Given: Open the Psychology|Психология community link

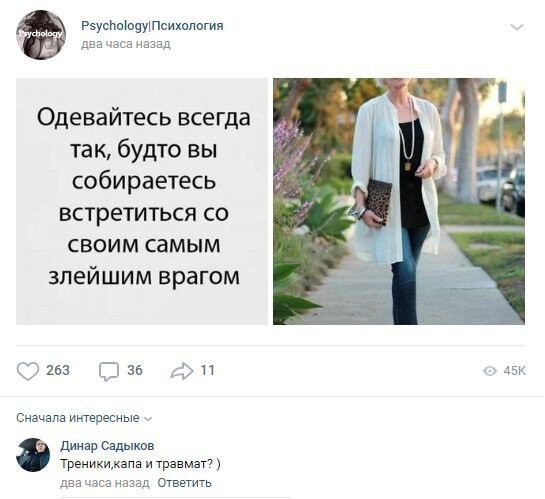Looking at the screenshot, I should click(152, 26).
